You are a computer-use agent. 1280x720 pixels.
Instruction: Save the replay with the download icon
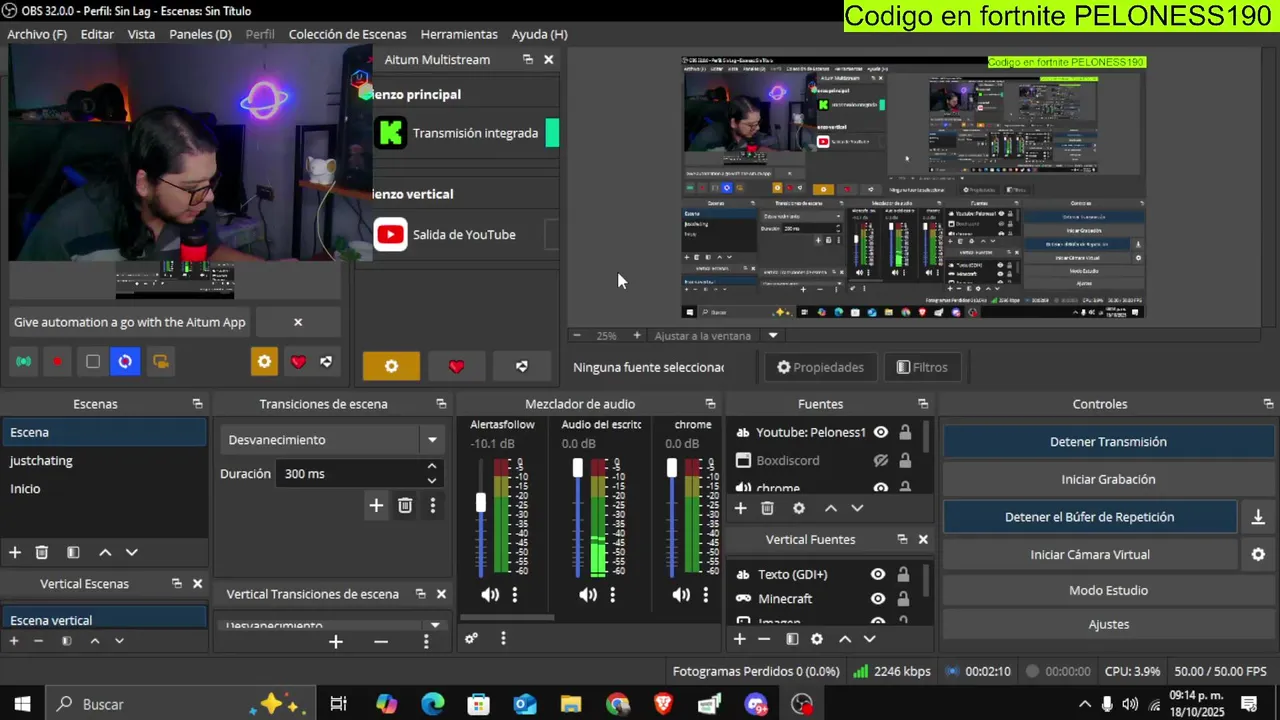click(1259, 517)
